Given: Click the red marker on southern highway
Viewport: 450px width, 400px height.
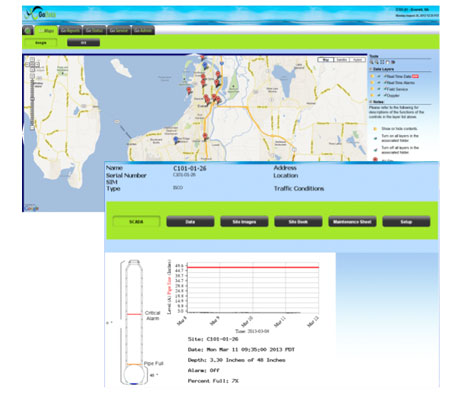Looking at the screenshot, I should [x=205, y=136].
